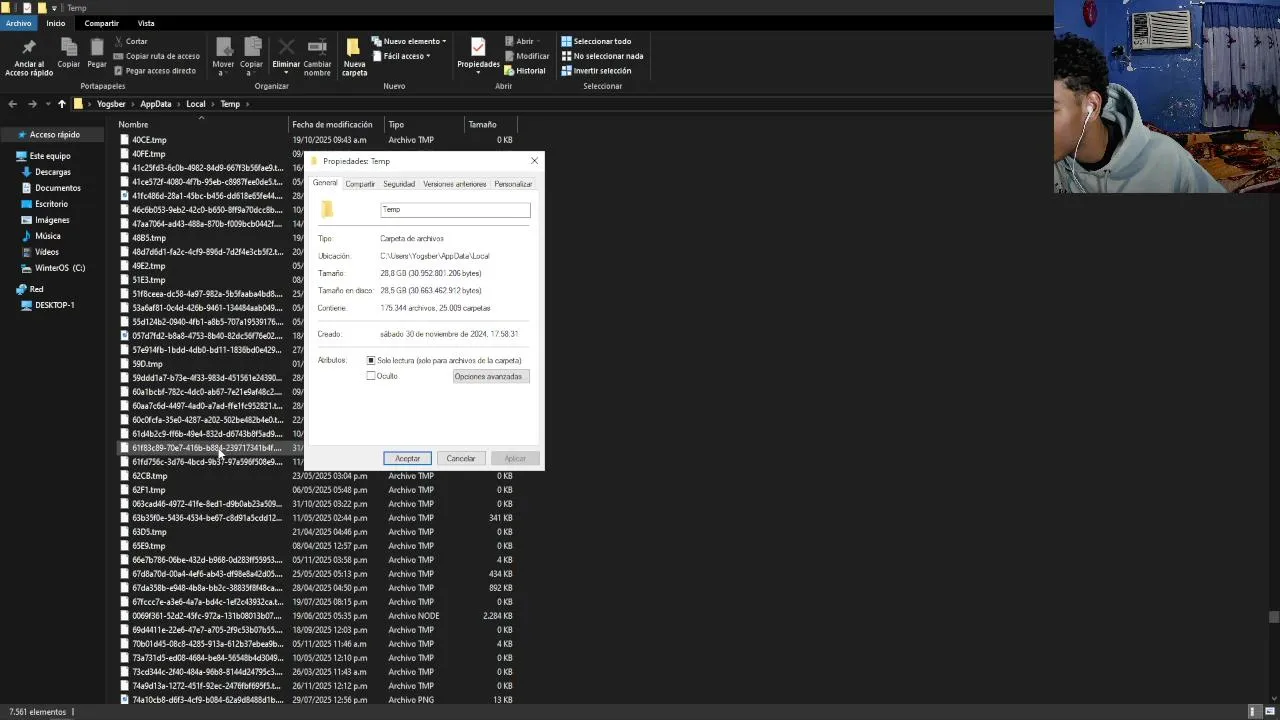Select Descargas in the navigation pane
Screen dimensions: 1280x720
pyautogui.click(x=53, y=172)
